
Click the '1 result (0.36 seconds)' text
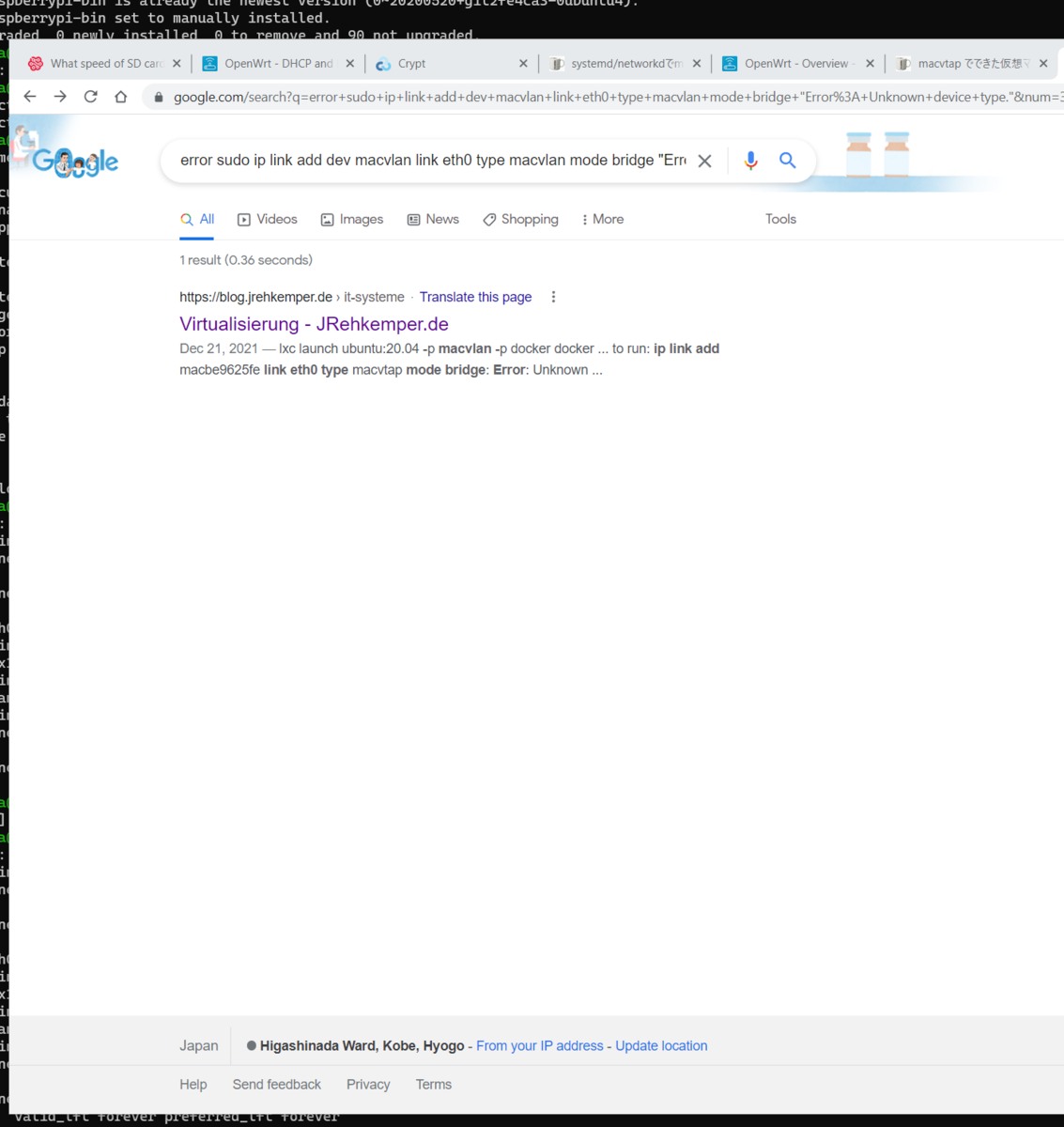tap(246, 260)
